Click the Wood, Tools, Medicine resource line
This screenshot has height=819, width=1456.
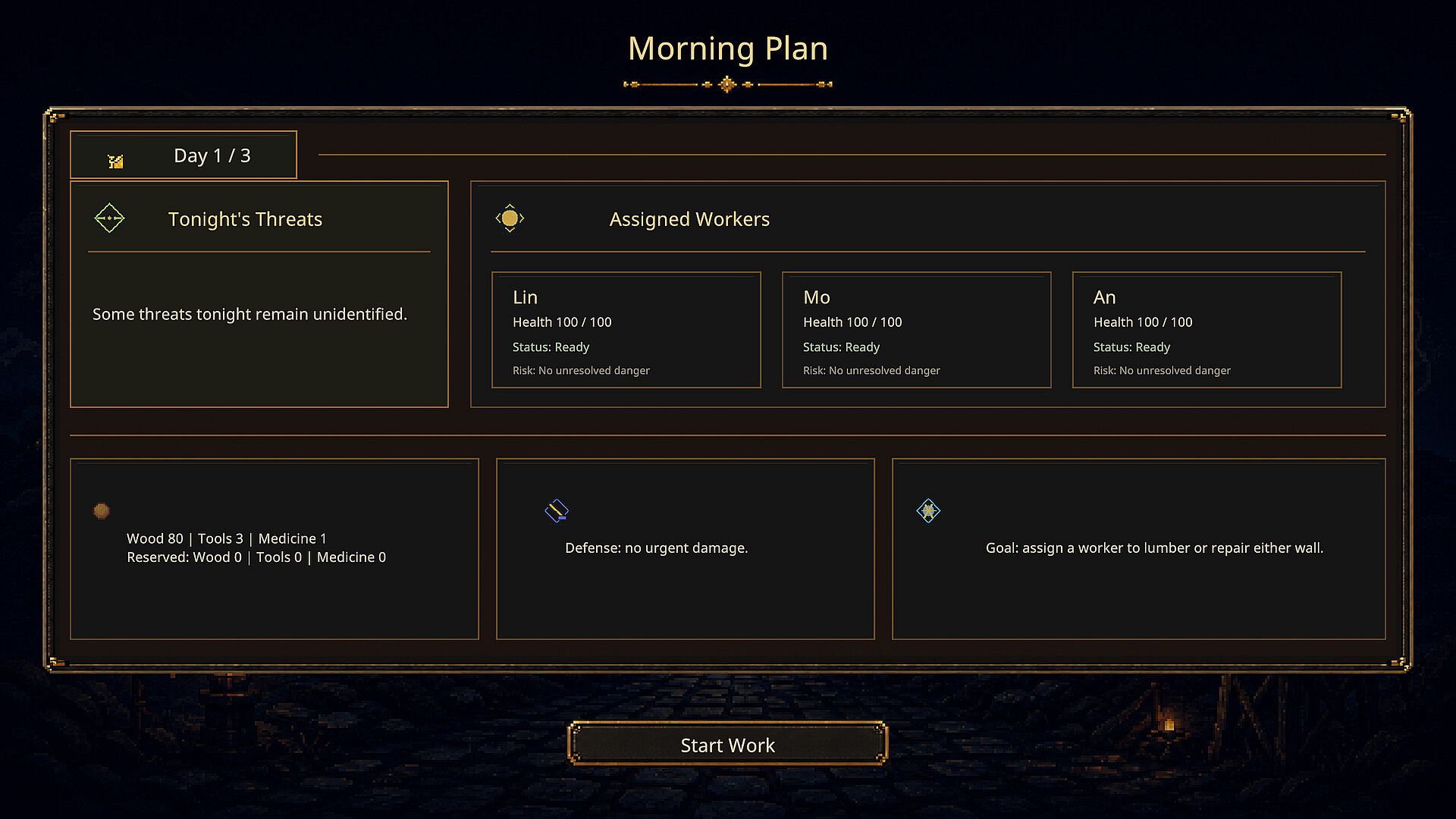pyautogui.click(x=227, y=538)
